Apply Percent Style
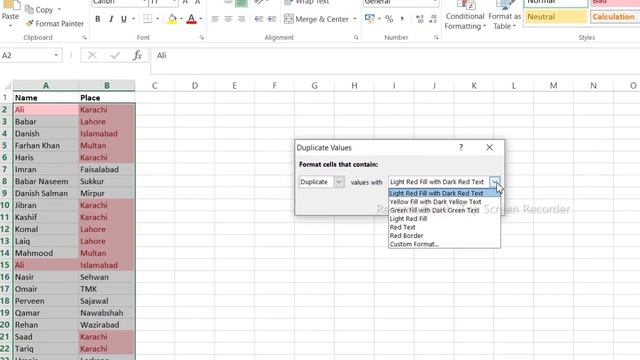 tap(389, 19)
